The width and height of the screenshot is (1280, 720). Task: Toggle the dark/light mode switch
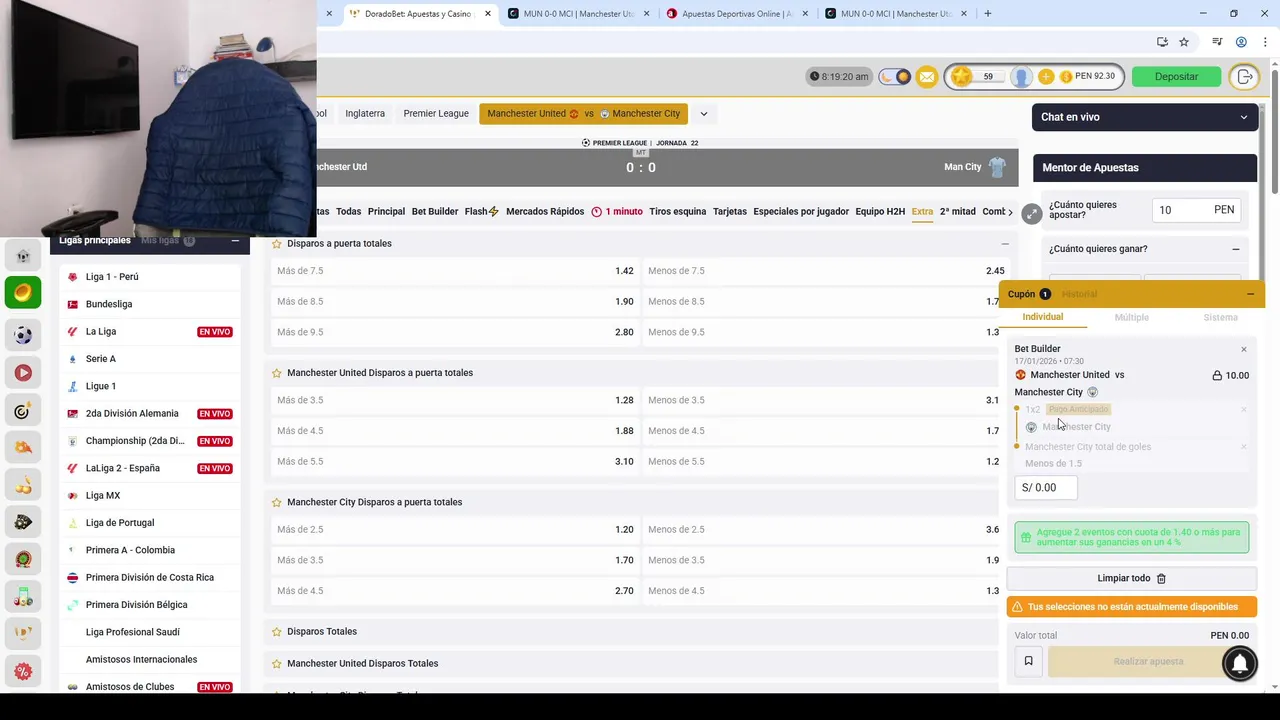coord(894,77)
